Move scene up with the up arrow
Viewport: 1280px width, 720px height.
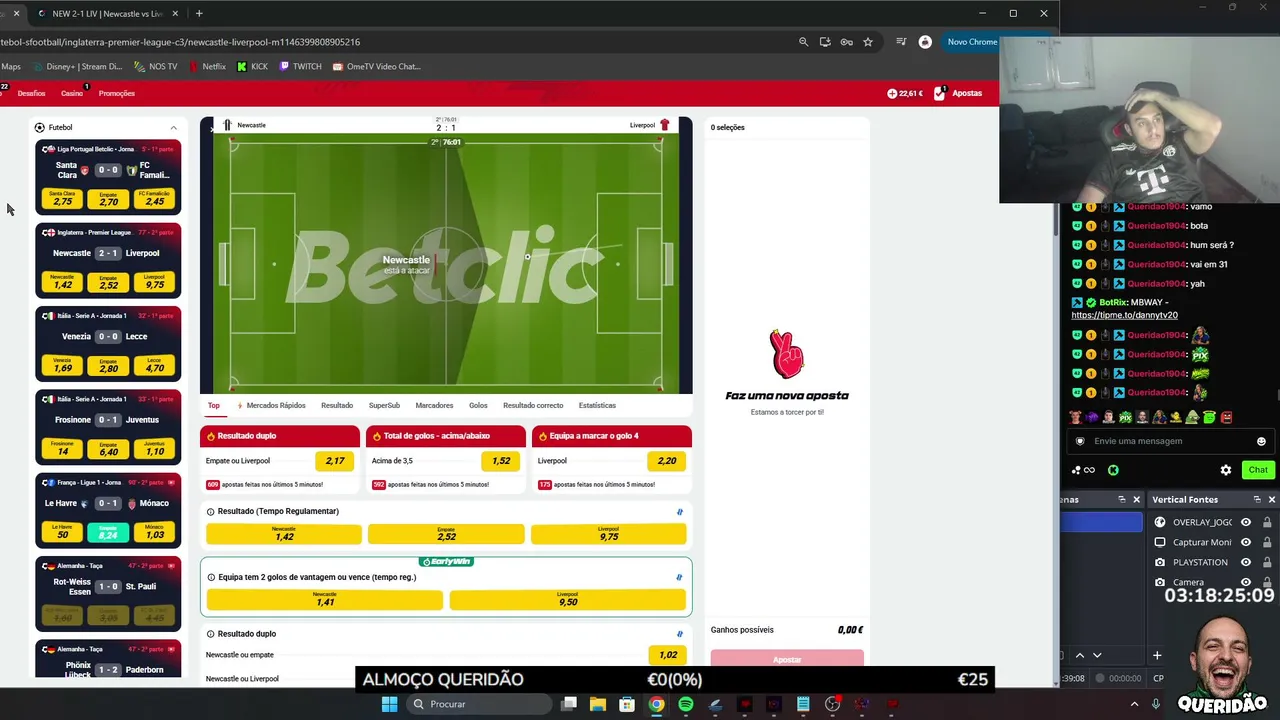tap(1079, 655)
